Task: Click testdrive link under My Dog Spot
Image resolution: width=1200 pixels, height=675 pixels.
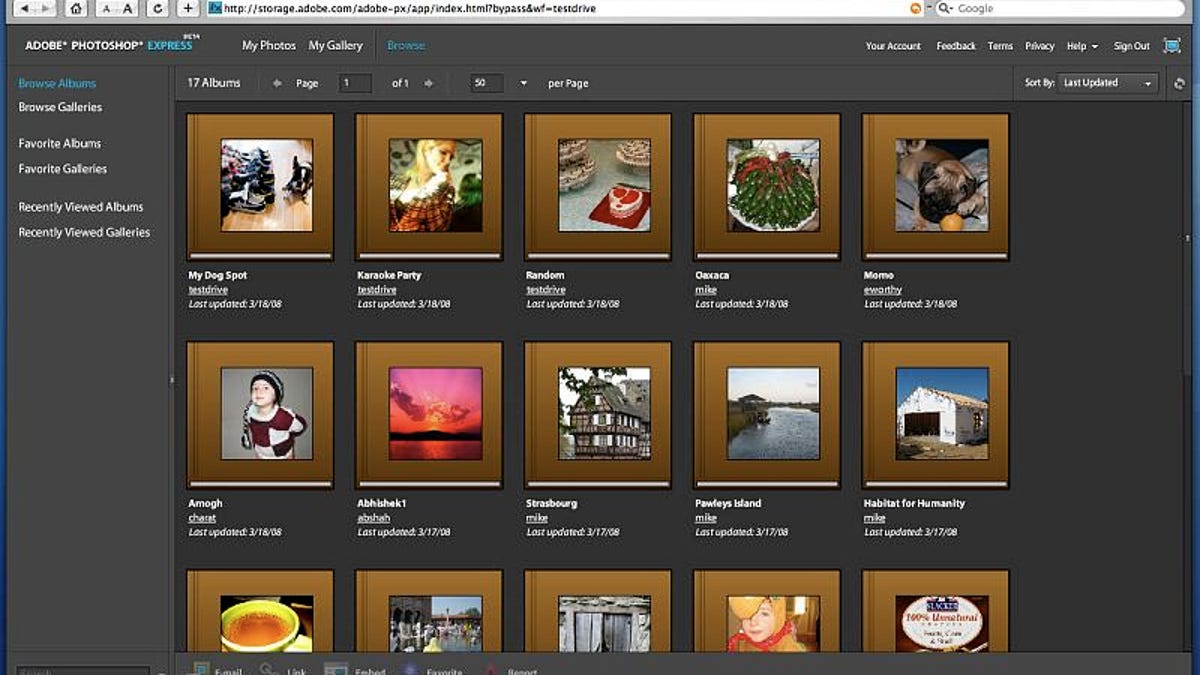Action: 209,290
